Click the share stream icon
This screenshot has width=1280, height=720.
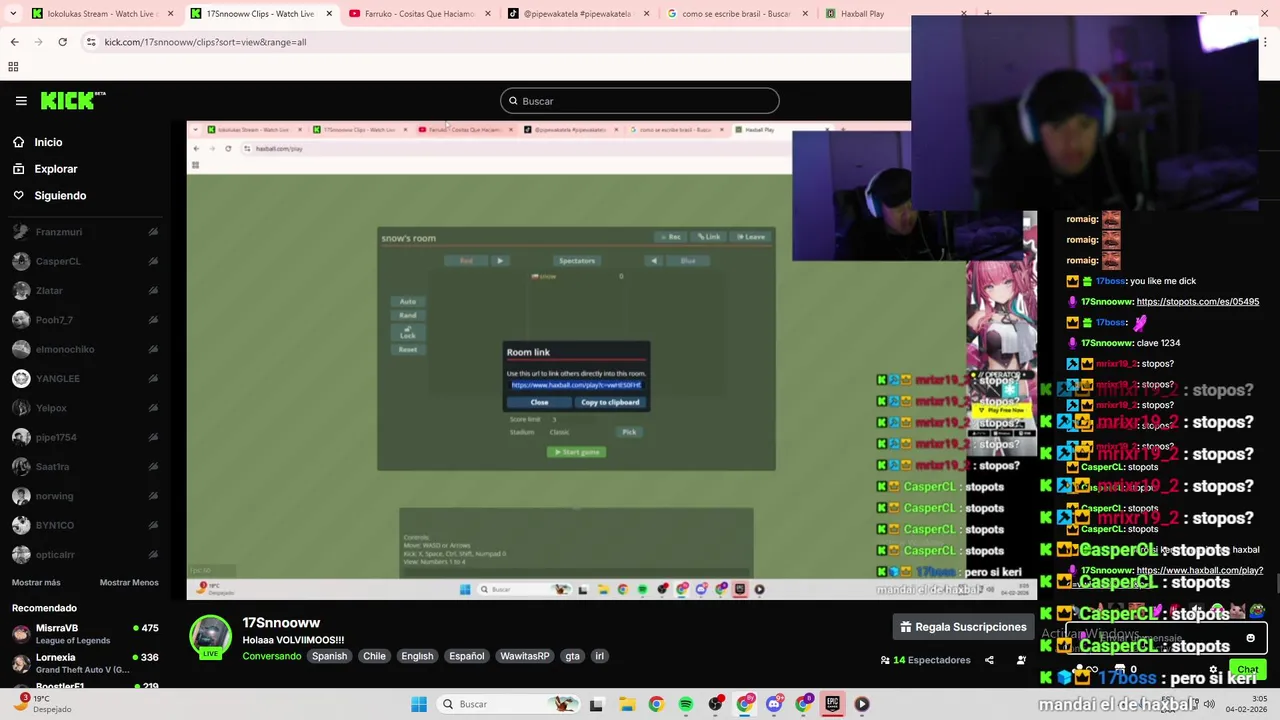989,660
